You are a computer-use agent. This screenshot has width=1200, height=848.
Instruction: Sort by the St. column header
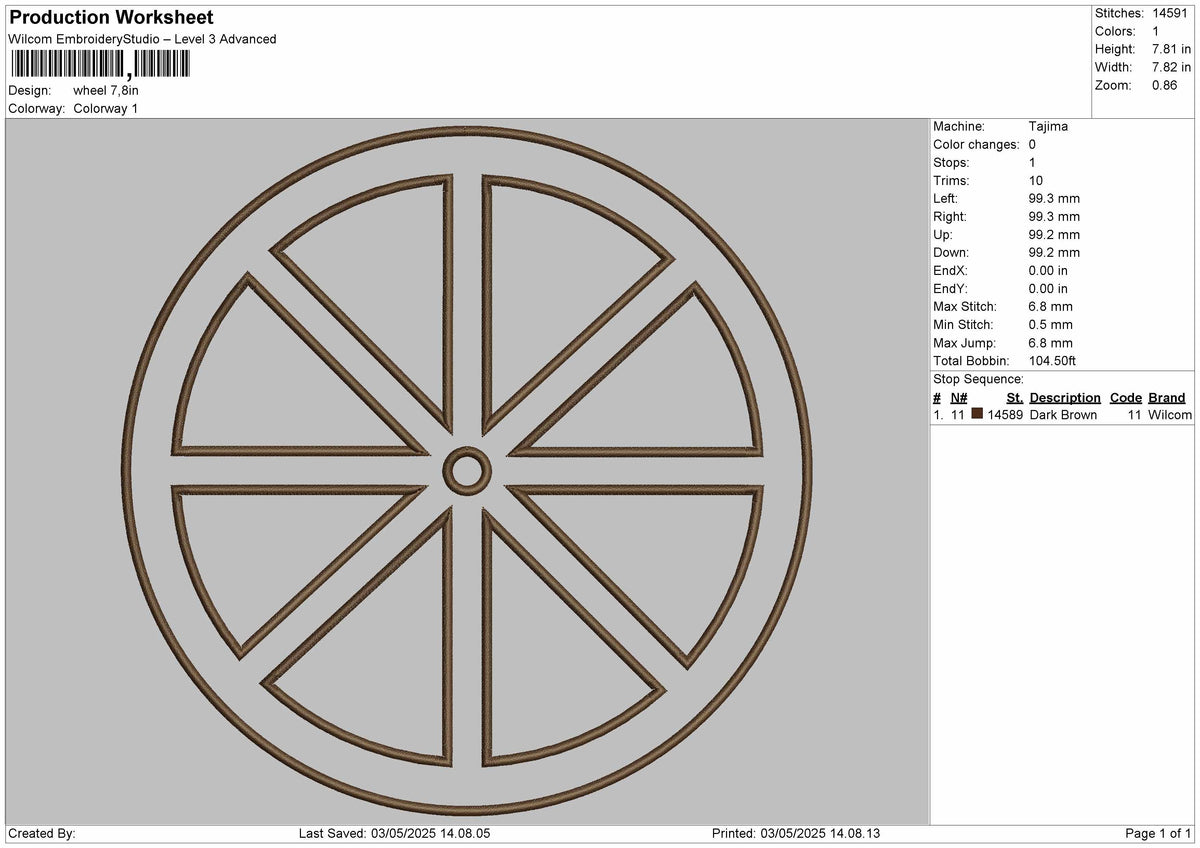tap(1014, 397)
